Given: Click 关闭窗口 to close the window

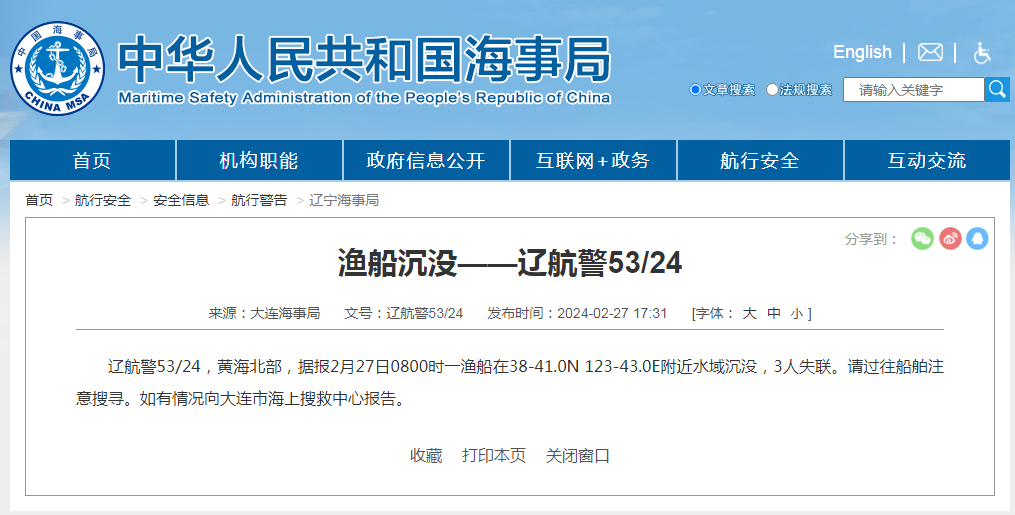Looking at the screenshot, I should (577, 455).
